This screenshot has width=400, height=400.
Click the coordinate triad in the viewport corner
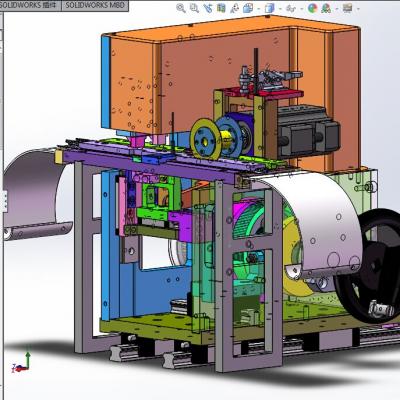22,362
